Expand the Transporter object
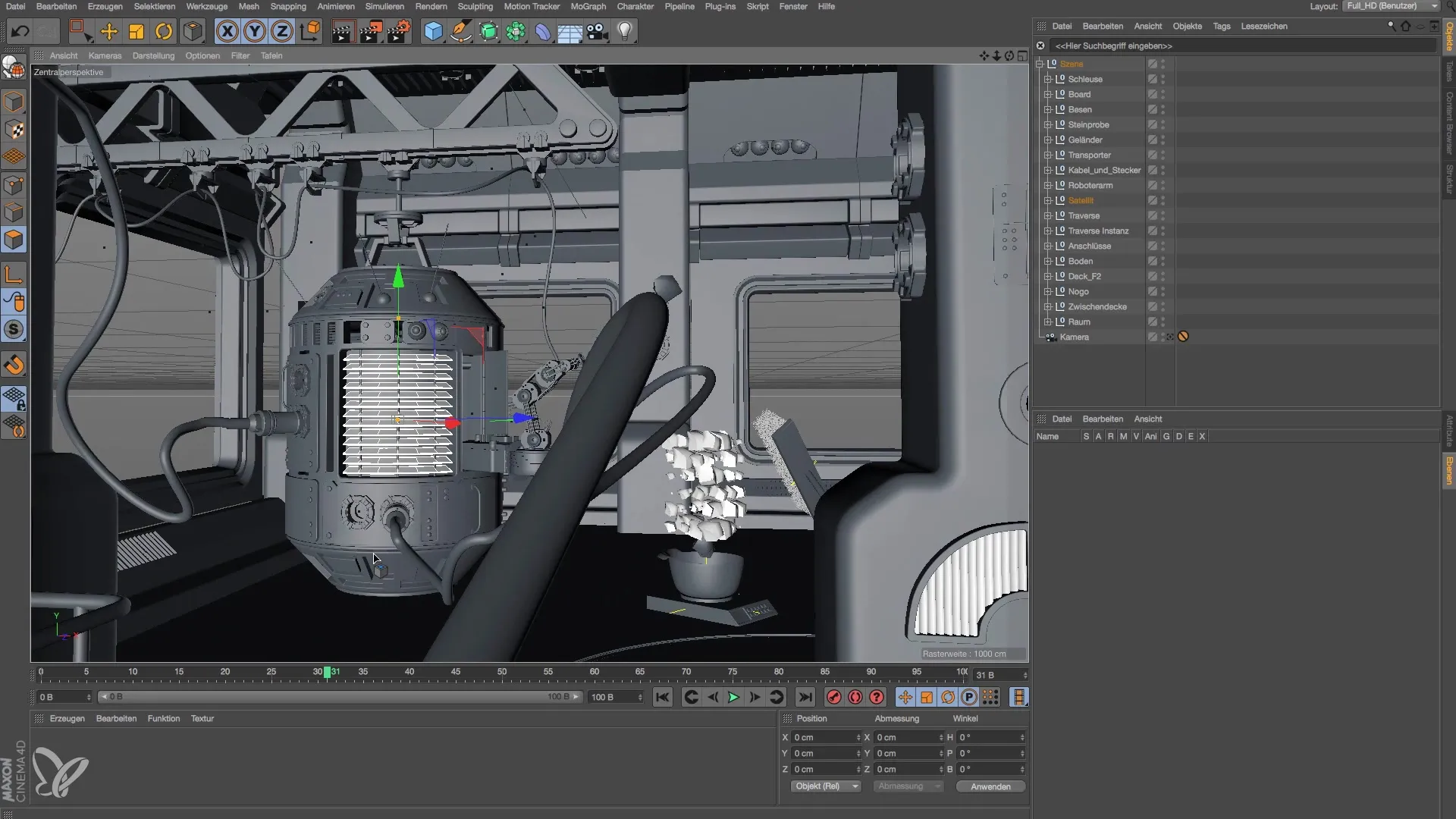 pos(1048,155)
